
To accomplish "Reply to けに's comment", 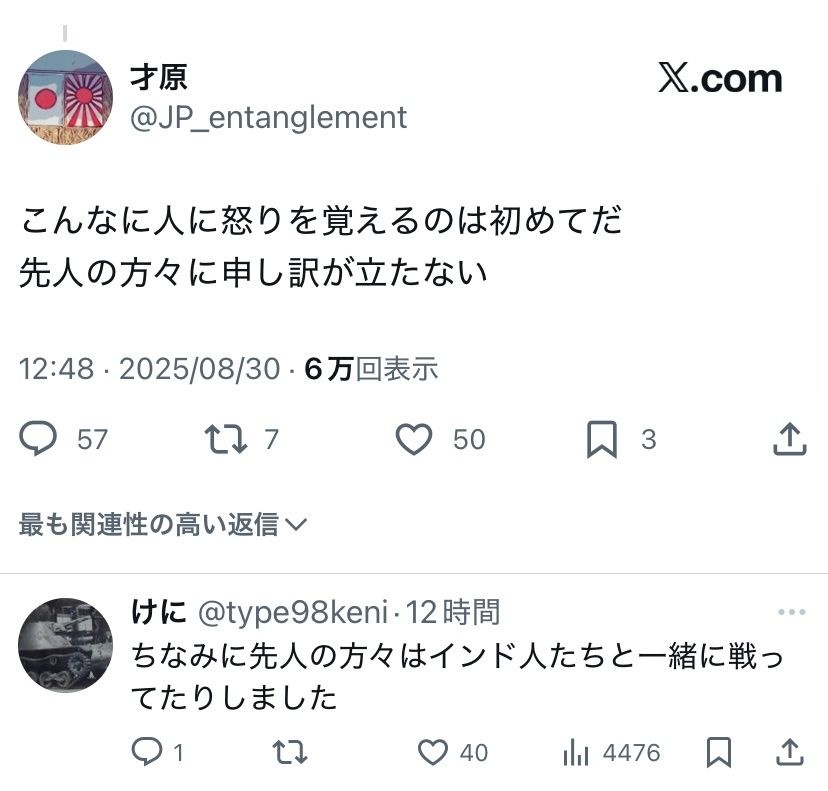I will coord(147,752).
